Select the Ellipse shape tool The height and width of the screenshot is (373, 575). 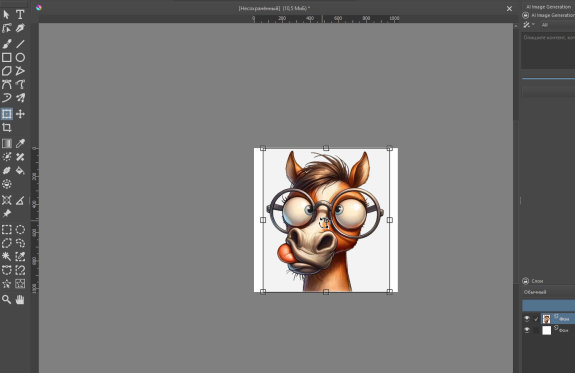[20, 58]
